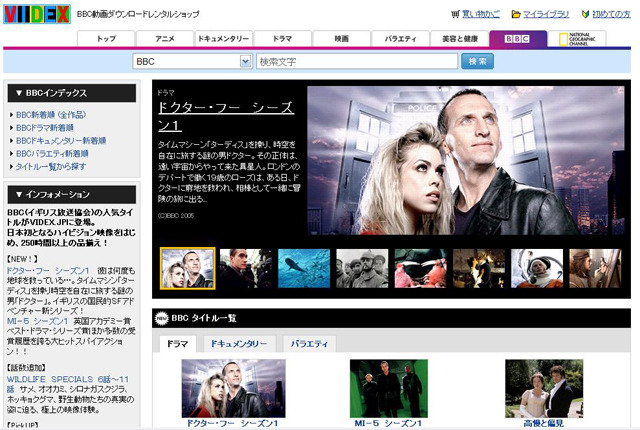640x430 pixels.
Task: Click the 【NEW!】 heading in Information panel
Action: (x=22, y=259)
